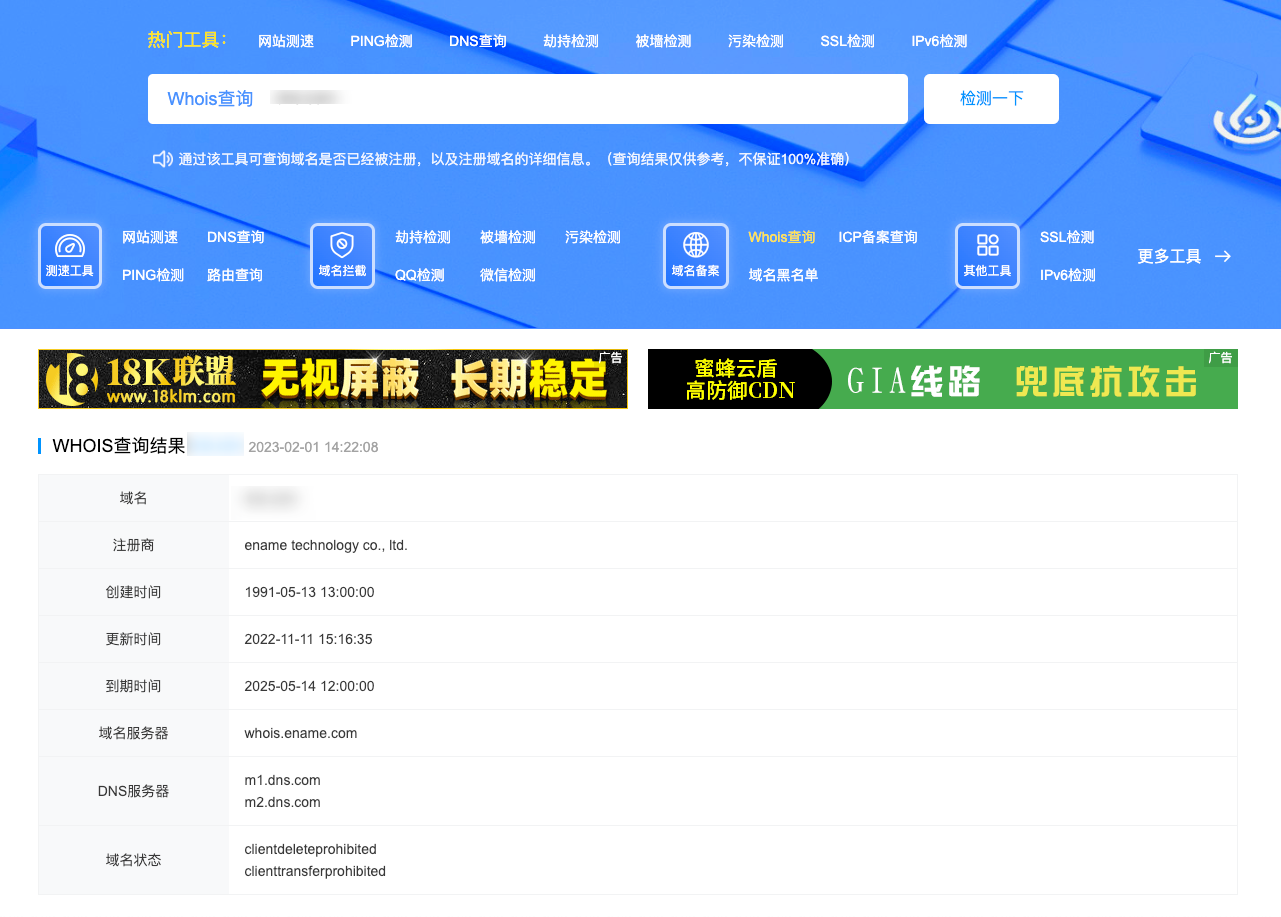Open the 微信检测 link

(x=508, y=275)
